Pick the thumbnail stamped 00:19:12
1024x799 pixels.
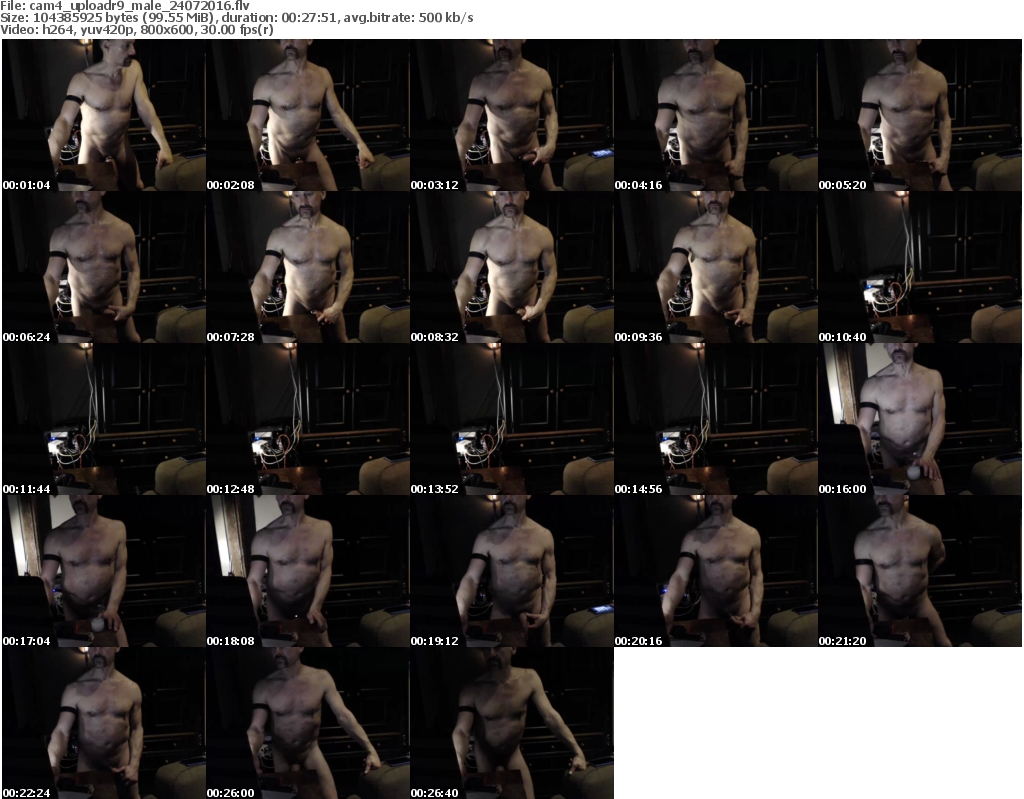[512, 571]
